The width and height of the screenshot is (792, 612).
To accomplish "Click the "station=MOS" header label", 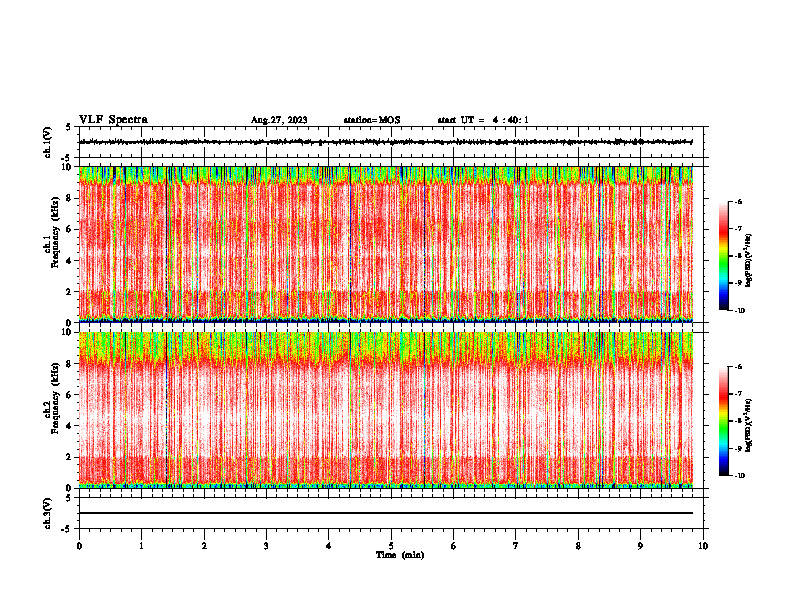I will [372, 120].
